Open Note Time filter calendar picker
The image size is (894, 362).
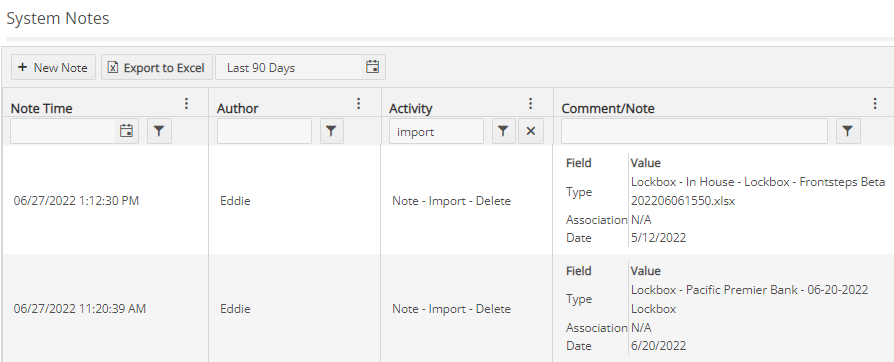pos(127,131)
